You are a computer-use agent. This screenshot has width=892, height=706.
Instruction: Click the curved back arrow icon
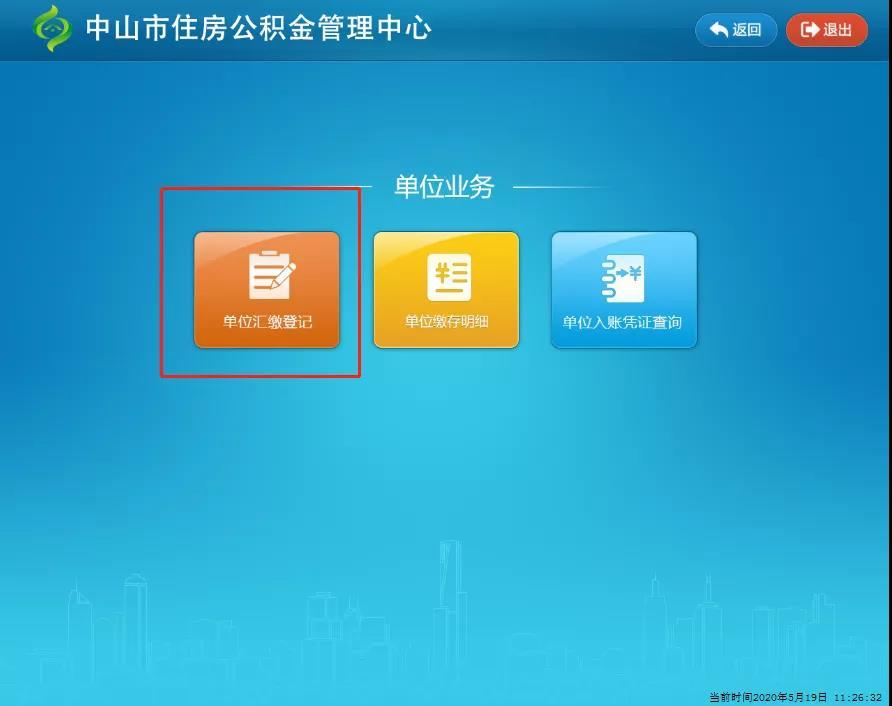tap(719, 30)
